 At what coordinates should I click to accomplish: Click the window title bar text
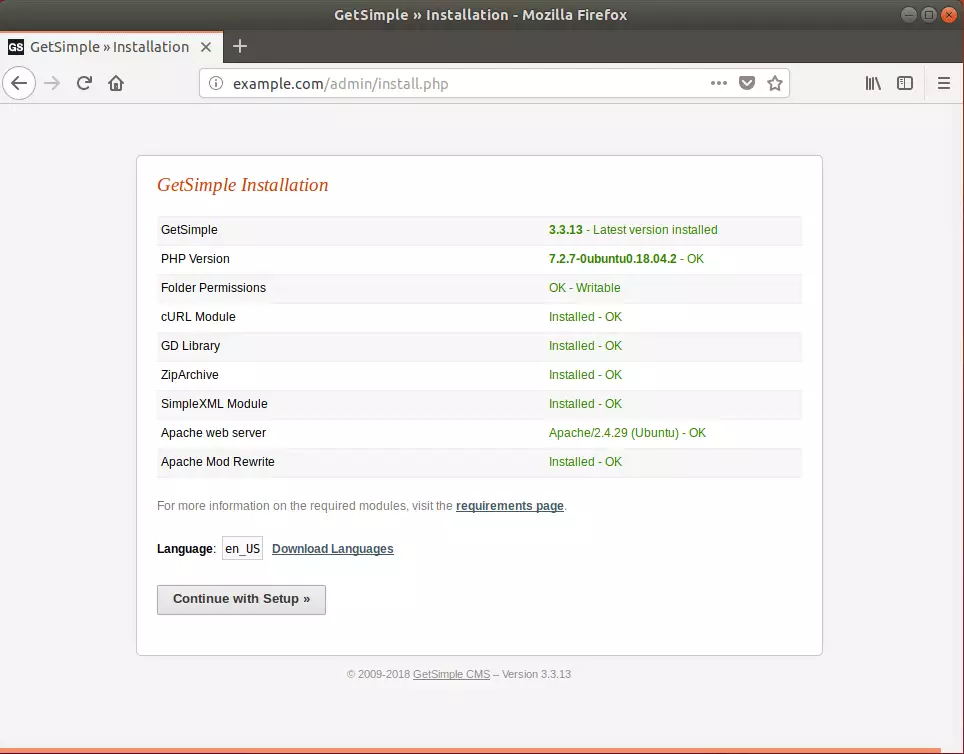tap(480, 15)
